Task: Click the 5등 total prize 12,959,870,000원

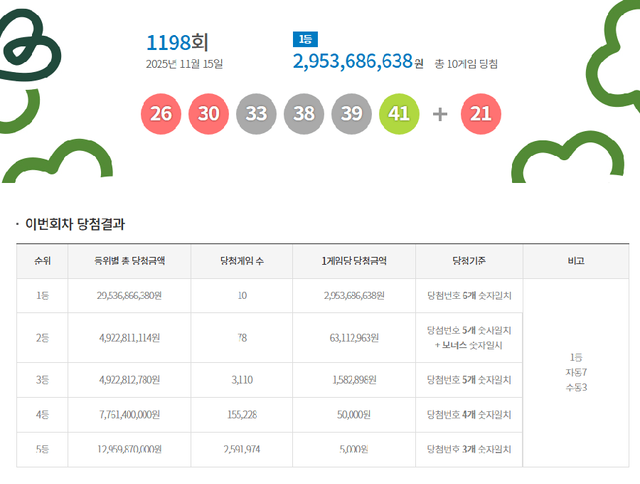Action: click(129, 449)
